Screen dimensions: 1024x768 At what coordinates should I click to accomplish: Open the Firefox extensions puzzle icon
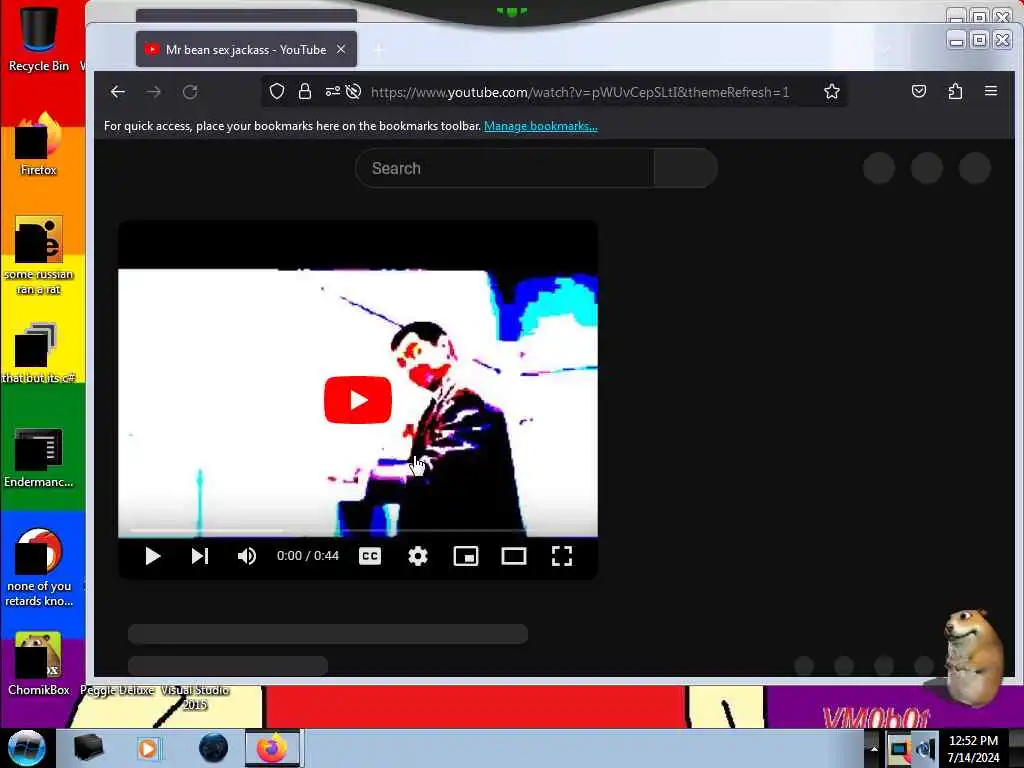click(x=955, y=91)
